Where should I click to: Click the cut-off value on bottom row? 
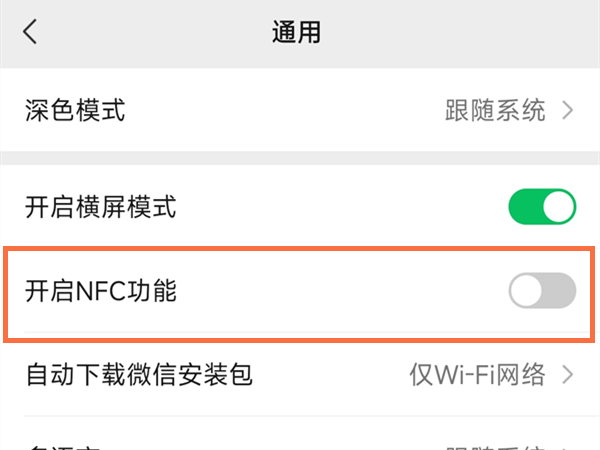[495, 445]
